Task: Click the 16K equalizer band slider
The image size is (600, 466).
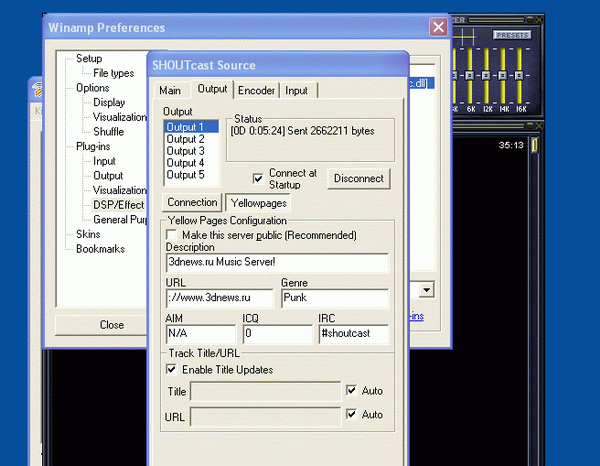Action: coord(521,75)
